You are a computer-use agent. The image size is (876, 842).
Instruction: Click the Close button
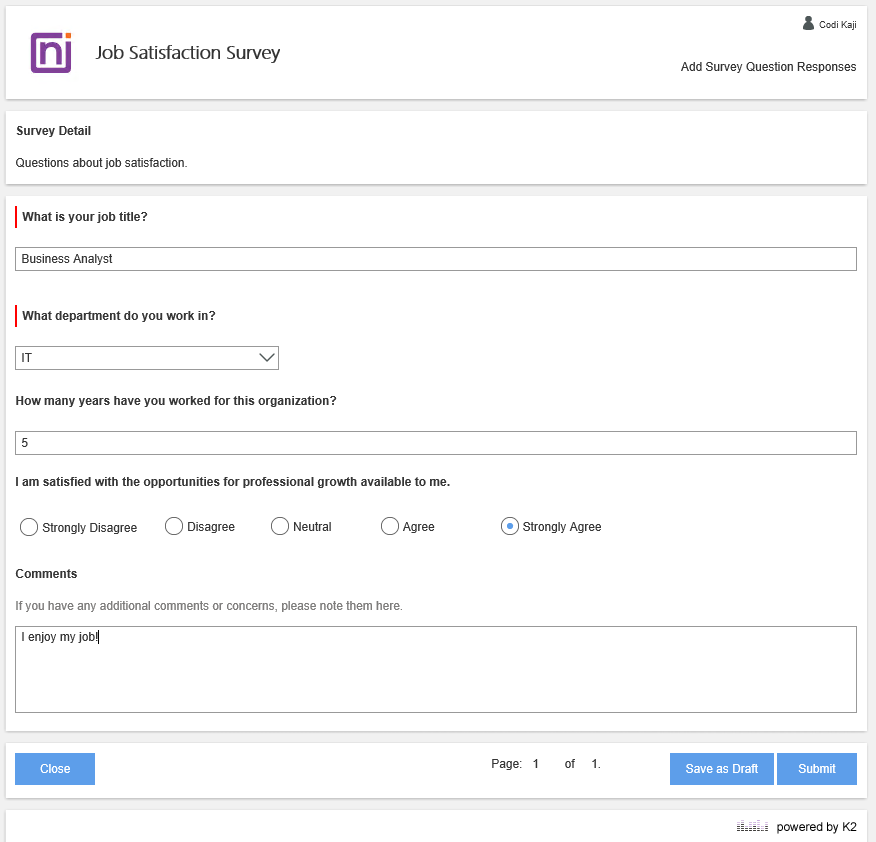pos(54,768)
